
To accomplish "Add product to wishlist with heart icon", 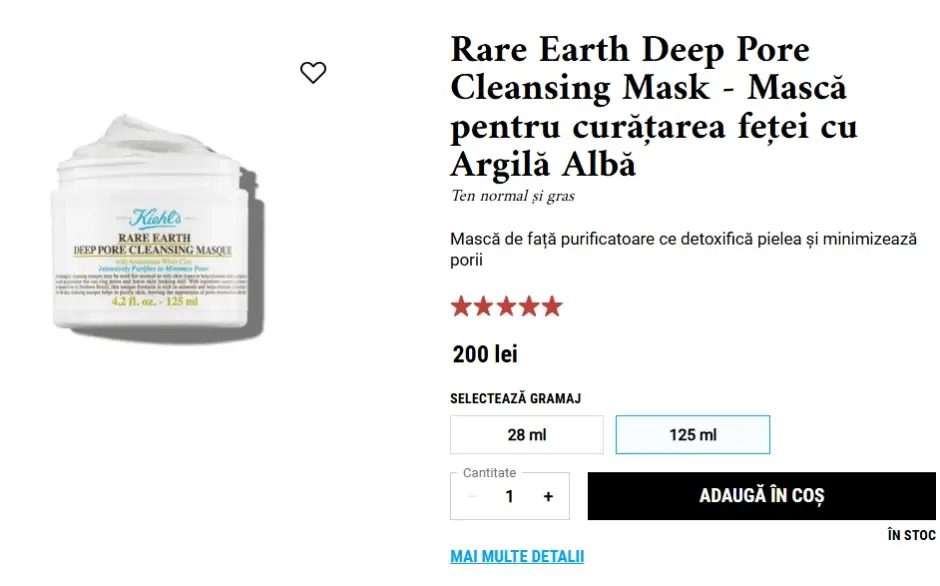I will [313, 73].
